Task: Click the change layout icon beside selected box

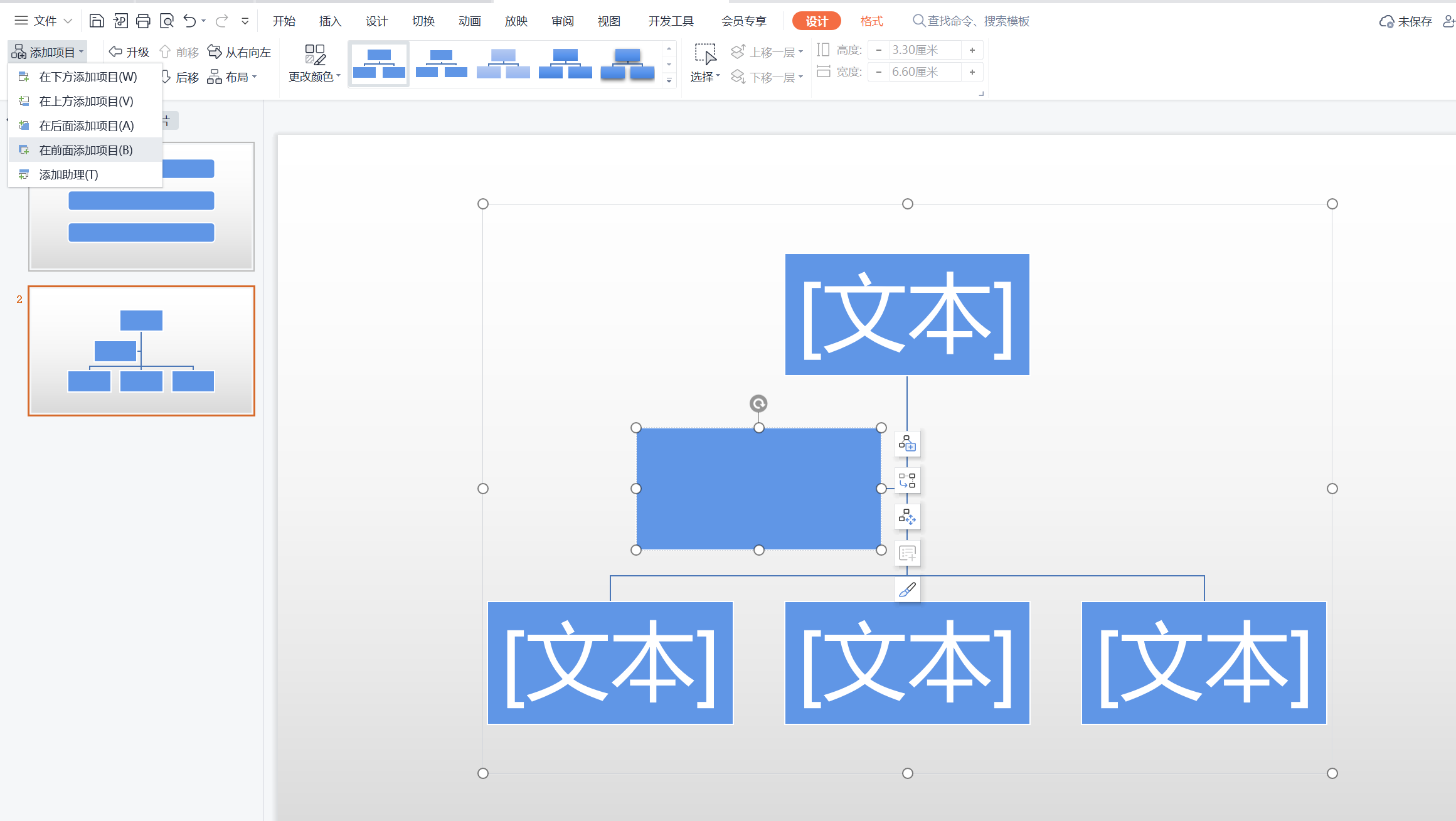Action: (x=907, y=481)
